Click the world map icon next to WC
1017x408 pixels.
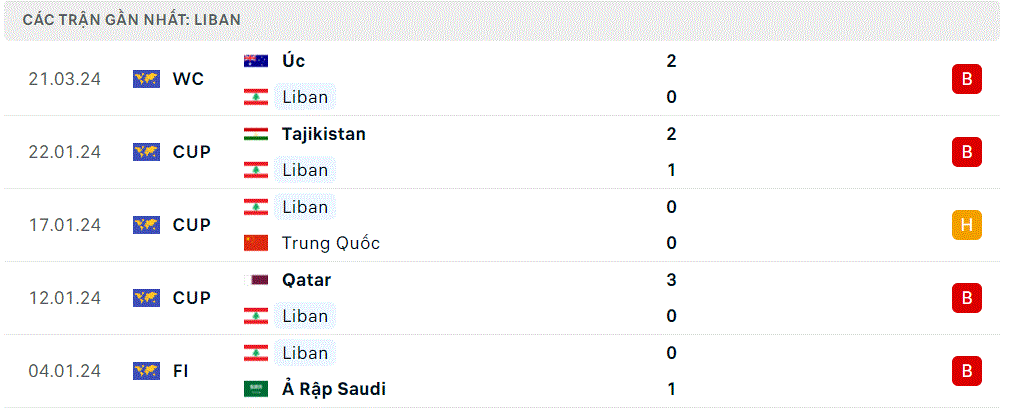[x=147, y=79]
